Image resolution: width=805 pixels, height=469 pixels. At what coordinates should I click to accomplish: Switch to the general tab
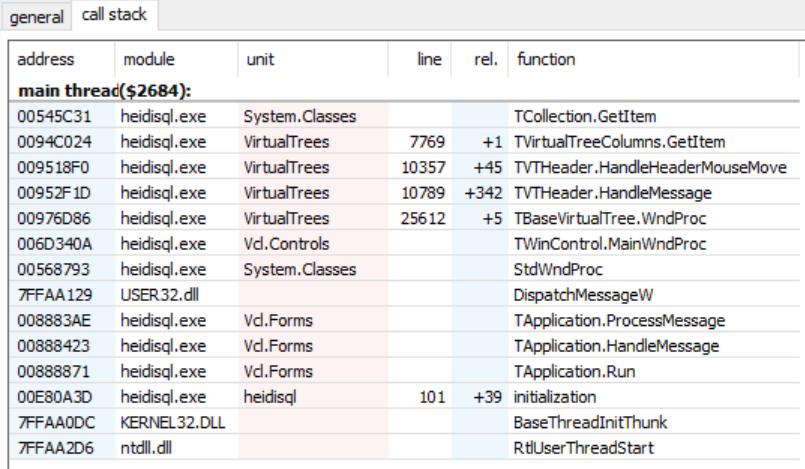click(36, 17)
